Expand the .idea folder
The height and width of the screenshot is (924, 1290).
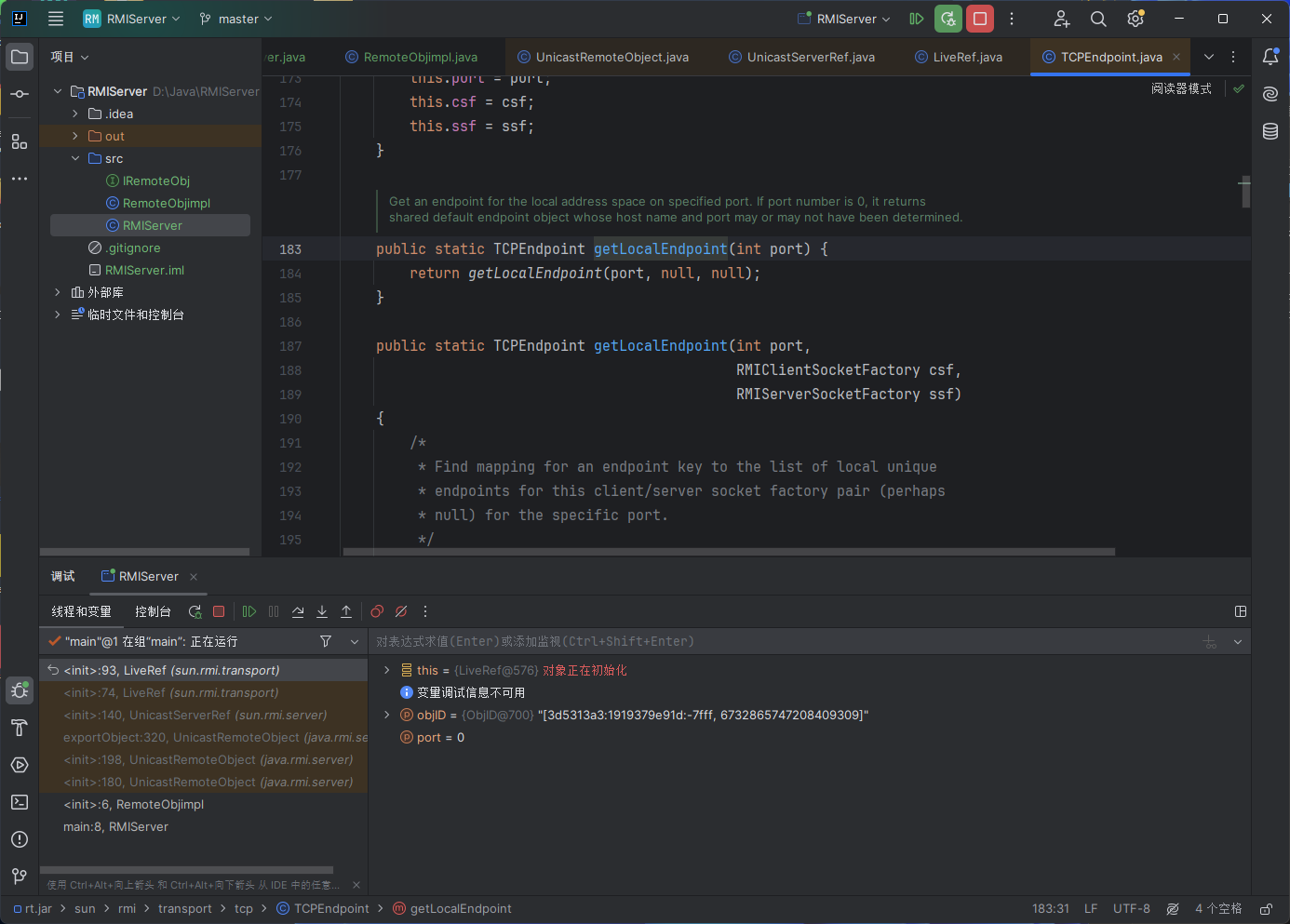(x=75, y=114)
